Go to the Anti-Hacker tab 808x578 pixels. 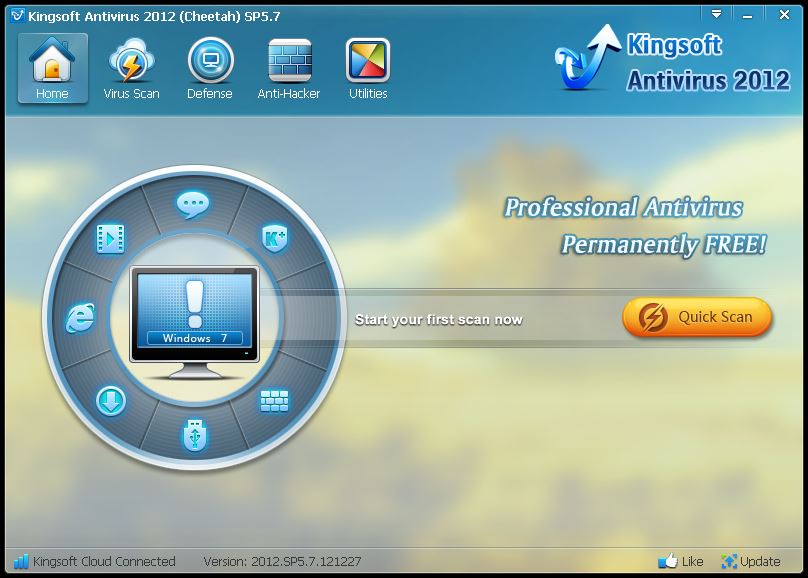(x=289, y=68)
